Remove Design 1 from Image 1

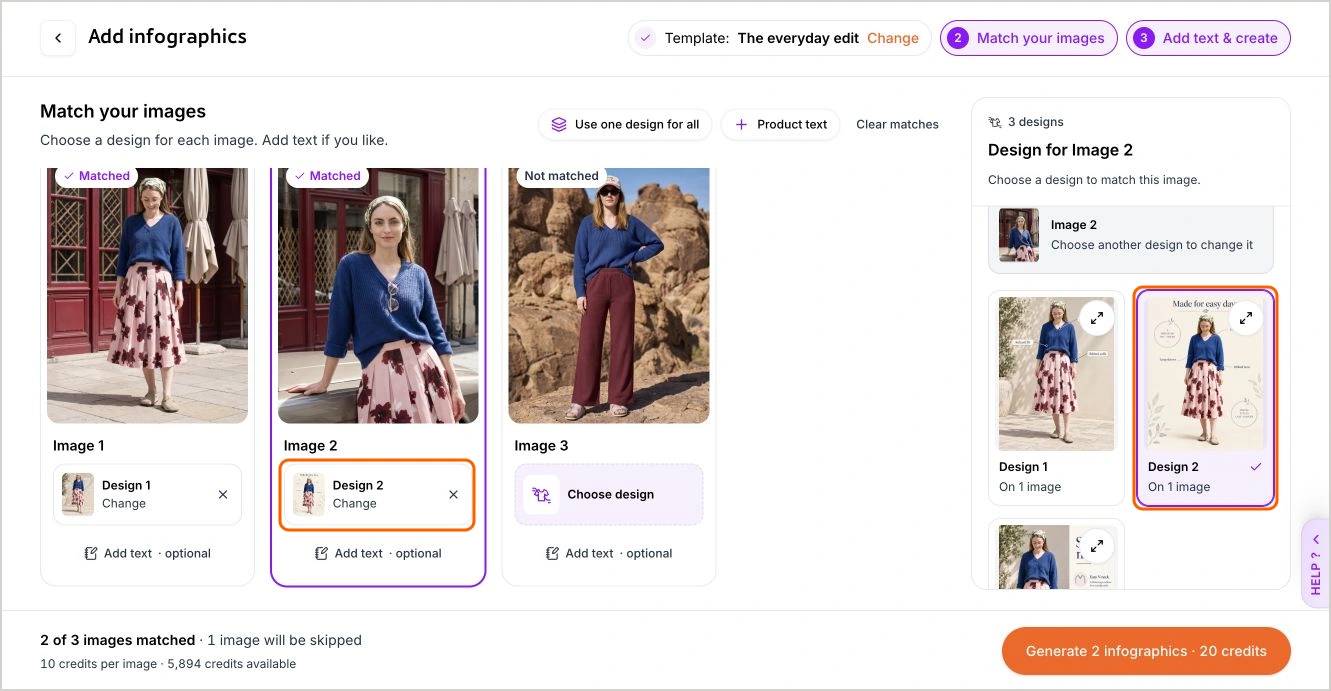tap(223, 494)
